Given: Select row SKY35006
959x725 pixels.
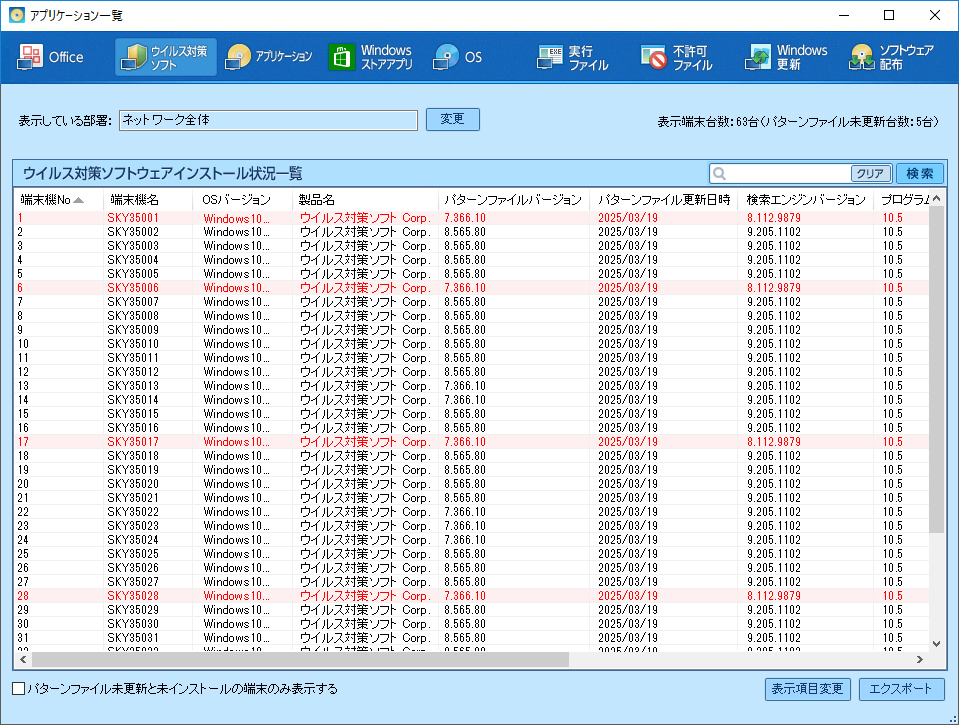Looking at the screenshot, I should 472,288.
